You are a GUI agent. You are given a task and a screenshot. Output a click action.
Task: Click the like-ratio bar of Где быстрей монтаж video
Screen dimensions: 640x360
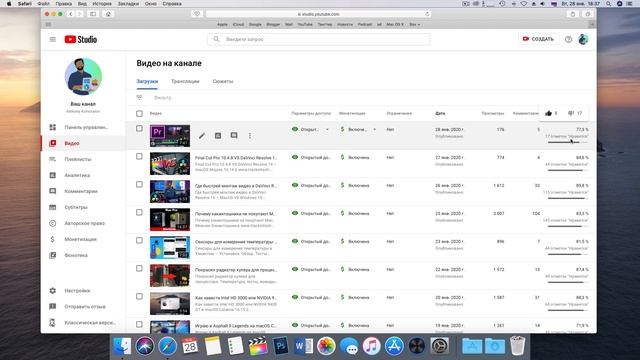[x=567, y=198]
